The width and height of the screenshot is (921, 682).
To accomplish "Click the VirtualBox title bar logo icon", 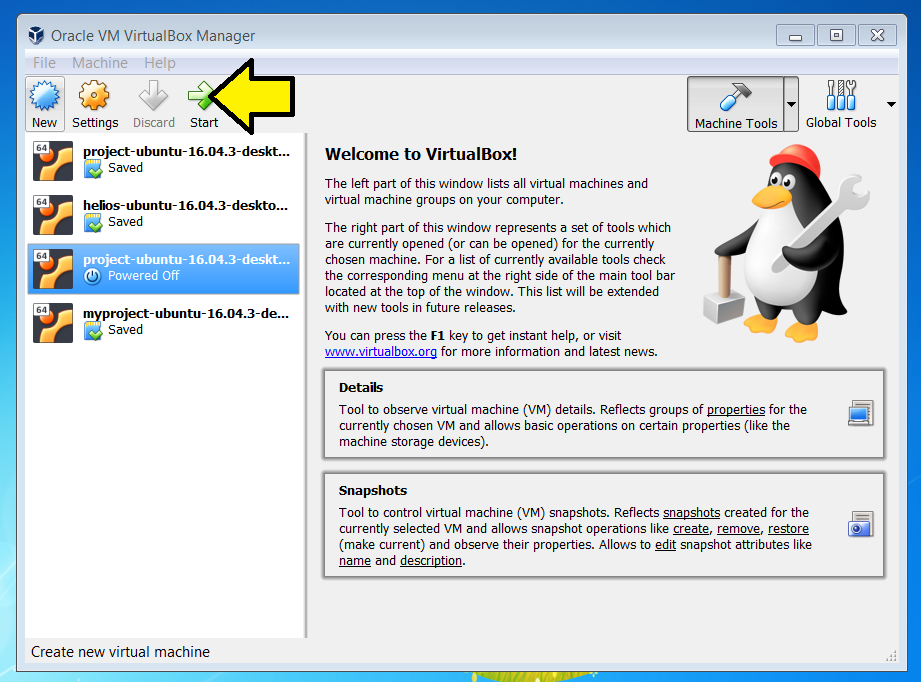I will tap(36, 35).
